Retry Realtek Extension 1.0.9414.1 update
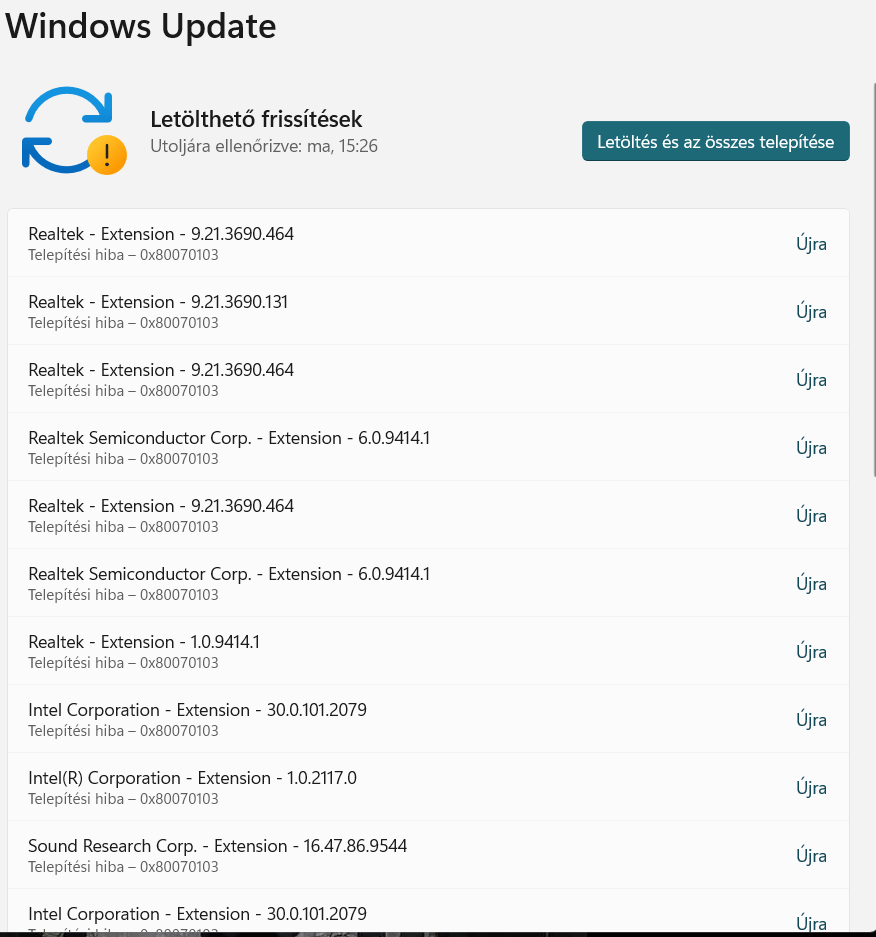Image resolution: width=876 pixels, height=937 pixels. click(x=811, y=652)
